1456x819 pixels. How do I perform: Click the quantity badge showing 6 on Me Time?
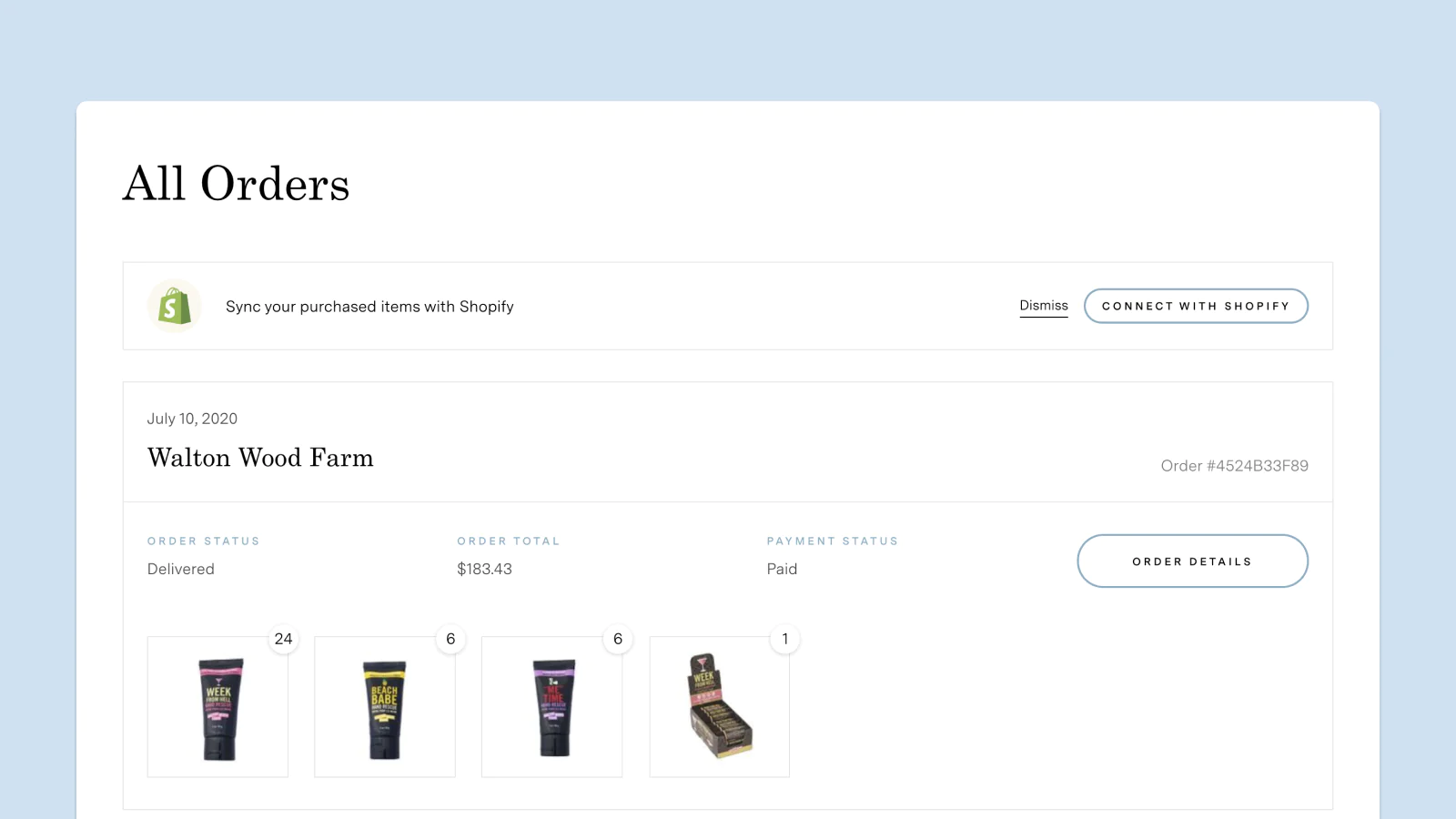(x=618, y=639)
